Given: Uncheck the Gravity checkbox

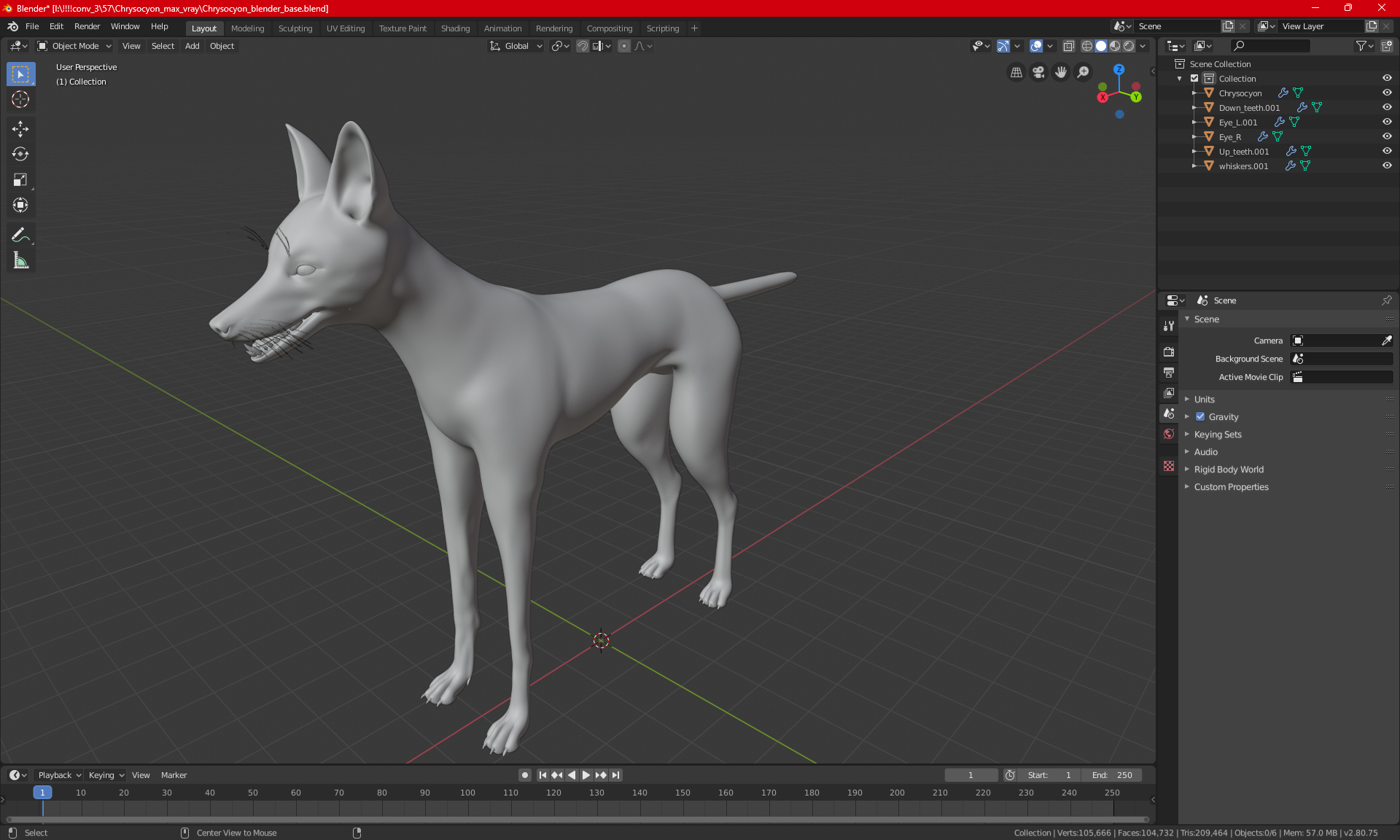Looking at the screenshot, I should (1200, 417).
